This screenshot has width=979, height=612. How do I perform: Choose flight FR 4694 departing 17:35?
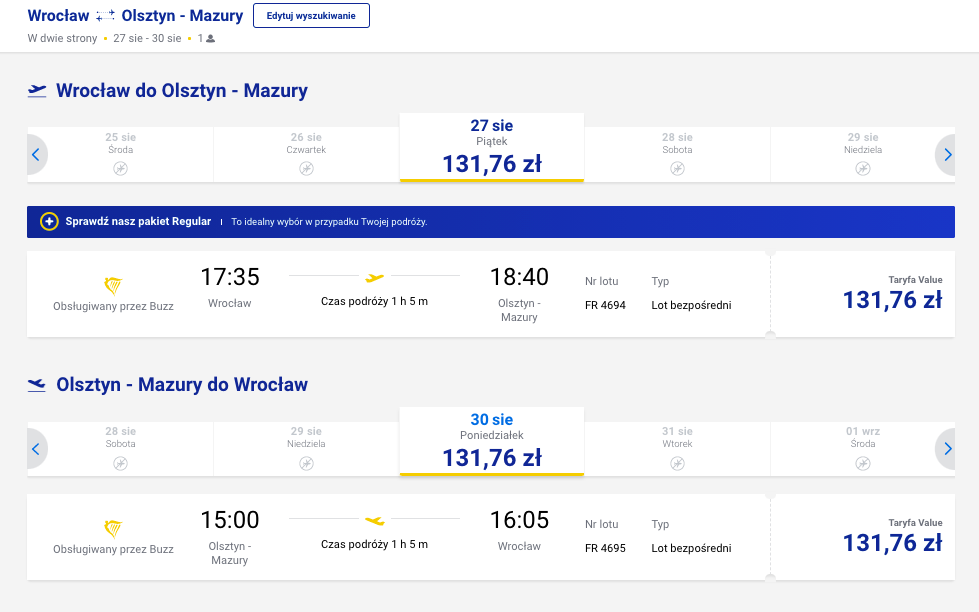(x=398, y=294)
